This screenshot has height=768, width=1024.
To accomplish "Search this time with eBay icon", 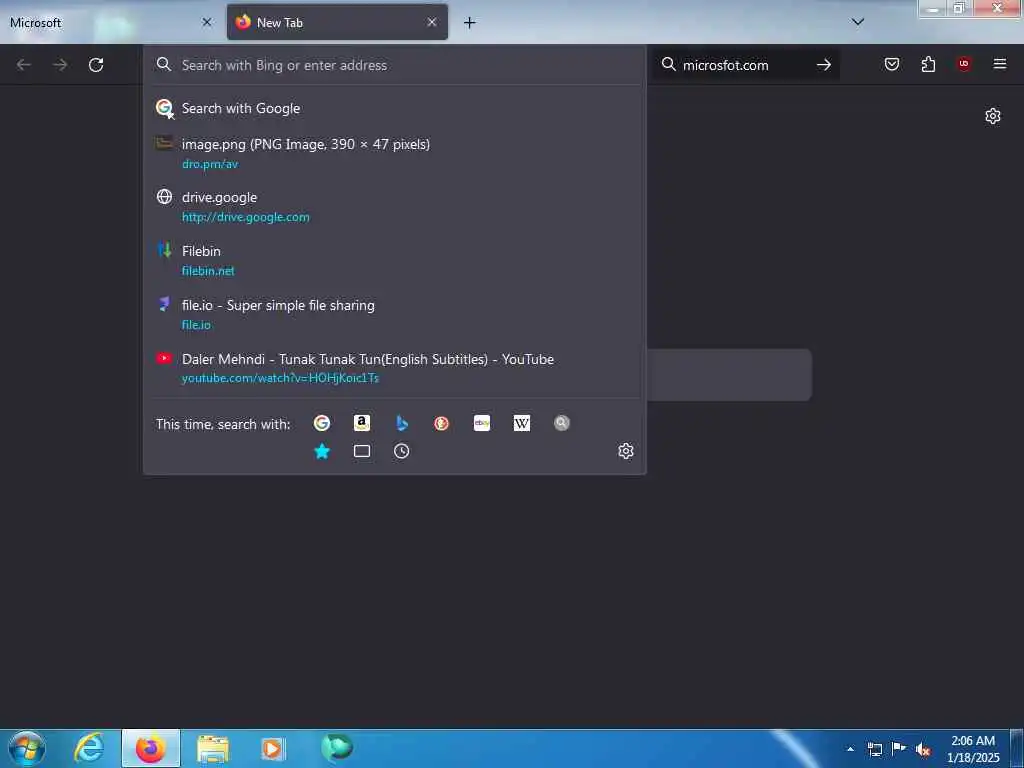I will point(482,423).
